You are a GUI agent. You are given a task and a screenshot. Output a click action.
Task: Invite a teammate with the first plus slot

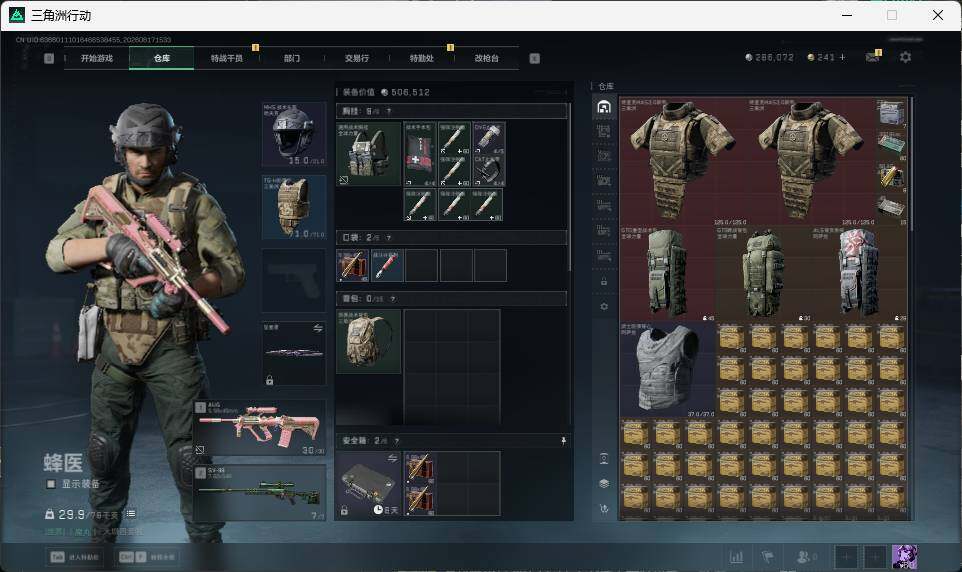click(x=845, y=557)
